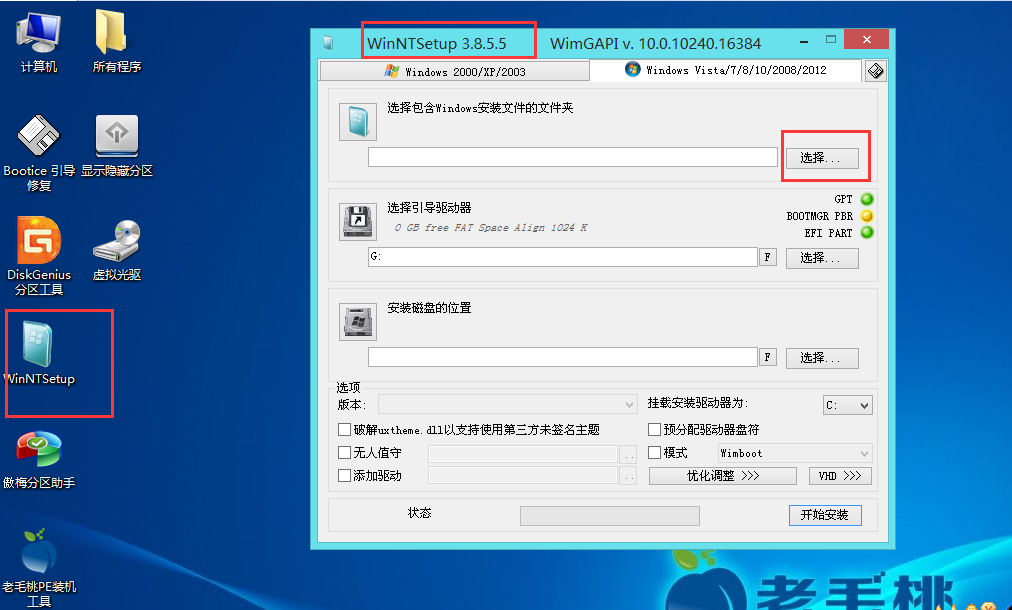Viewport: 1012px width, 610px height.
Task: Click the install disk location icon
Action: (358, 321)
